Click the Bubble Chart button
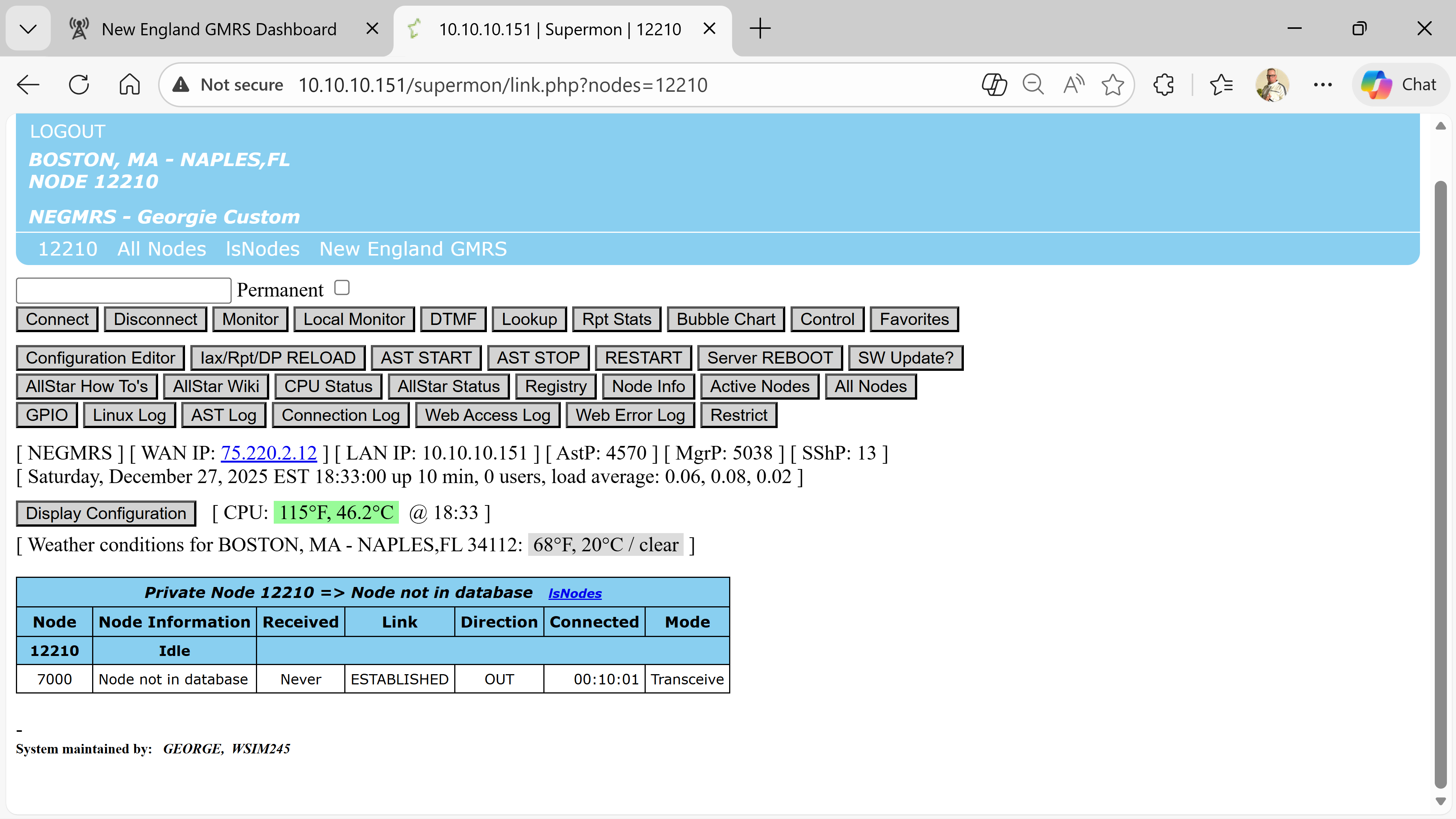The height and width of the screenshot is (819, 1456). [726, 319]
